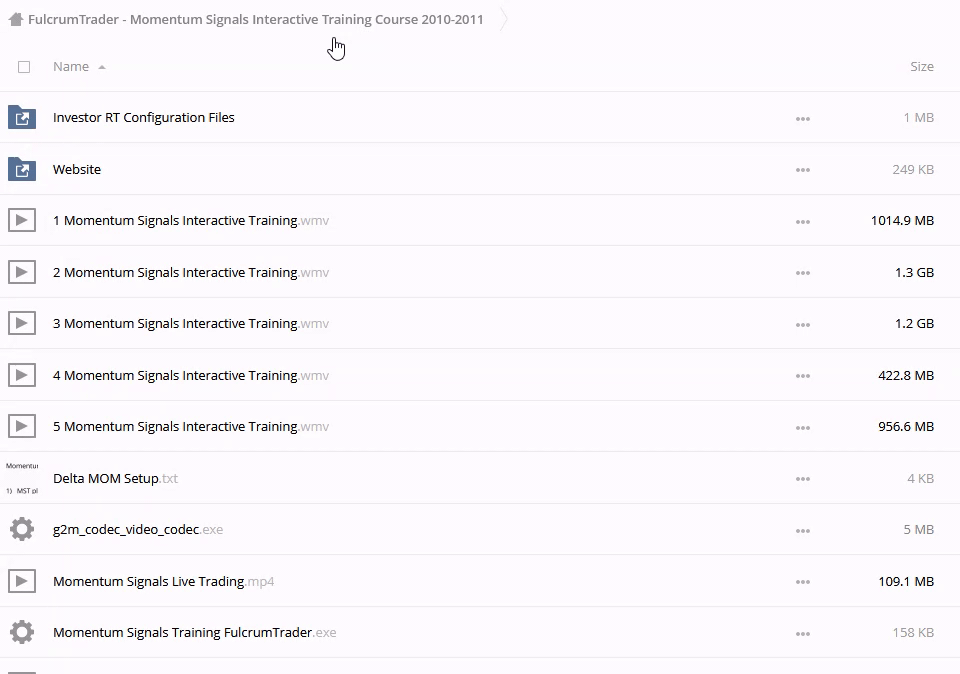Image resolution: width=960 pixels, height=674 pixels.
Task: Click the Website shared folder icon
Action: [22, 169]
